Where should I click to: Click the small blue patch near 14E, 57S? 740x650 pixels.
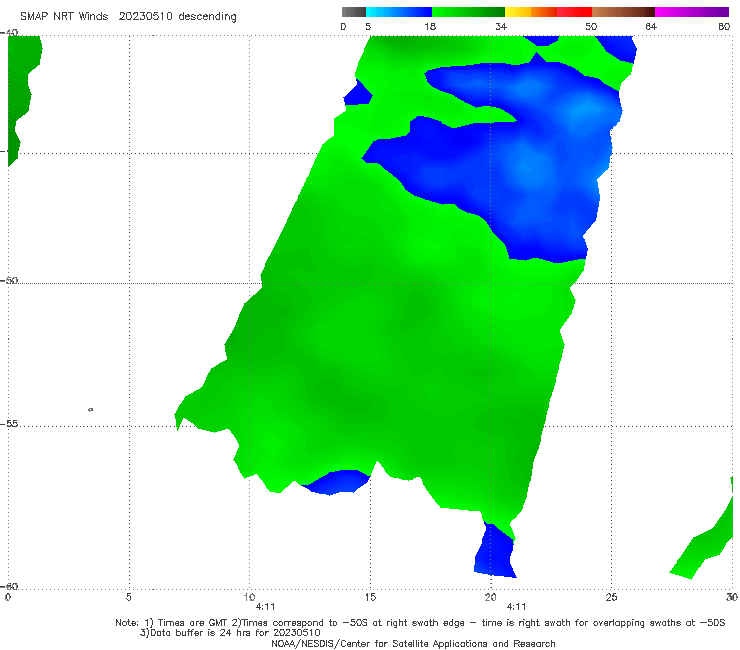336,482
